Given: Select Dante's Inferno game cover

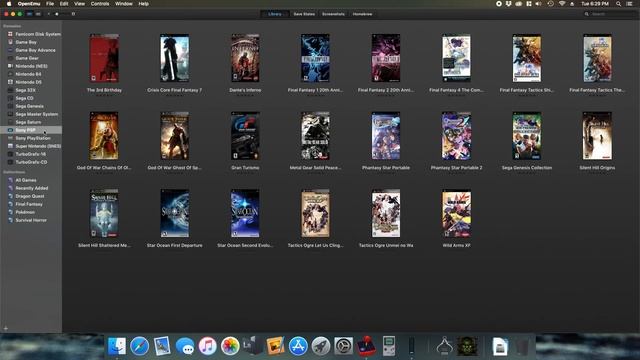Looking at the screenshot, I should coord(245,58).
